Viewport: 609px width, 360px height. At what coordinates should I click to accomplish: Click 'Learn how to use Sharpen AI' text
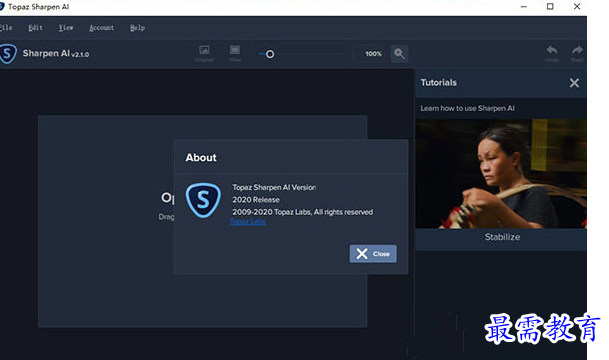pos(467,108)
